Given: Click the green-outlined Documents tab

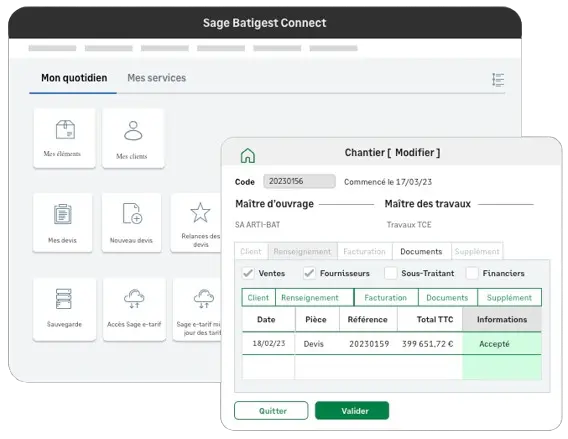Looking at the screenshot, I should click(447, 298).
